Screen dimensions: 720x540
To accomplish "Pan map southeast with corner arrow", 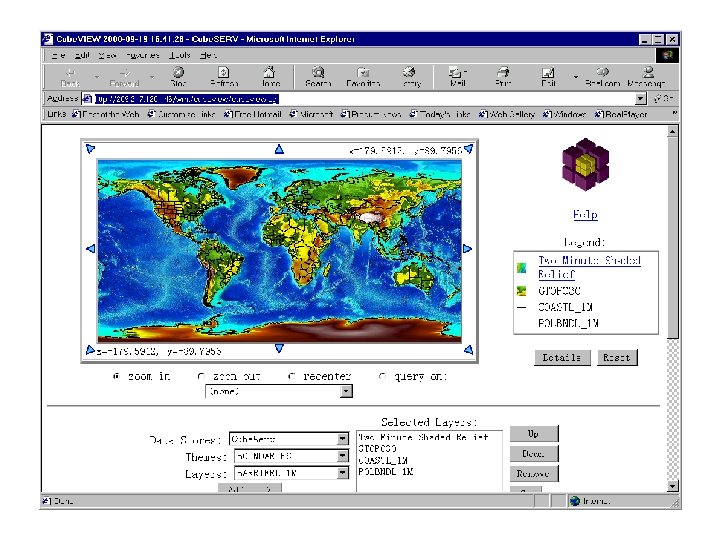I will coord(468,350).
